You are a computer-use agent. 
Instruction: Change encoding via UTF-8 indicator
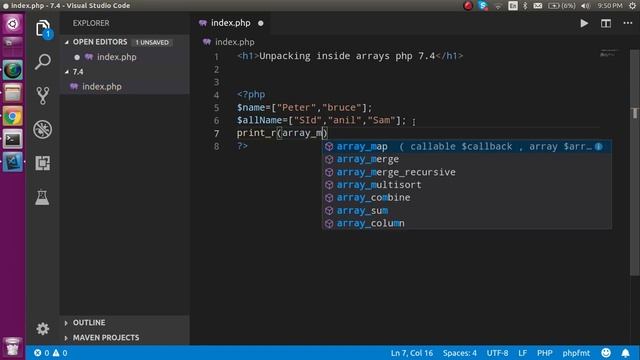[498, 353]
